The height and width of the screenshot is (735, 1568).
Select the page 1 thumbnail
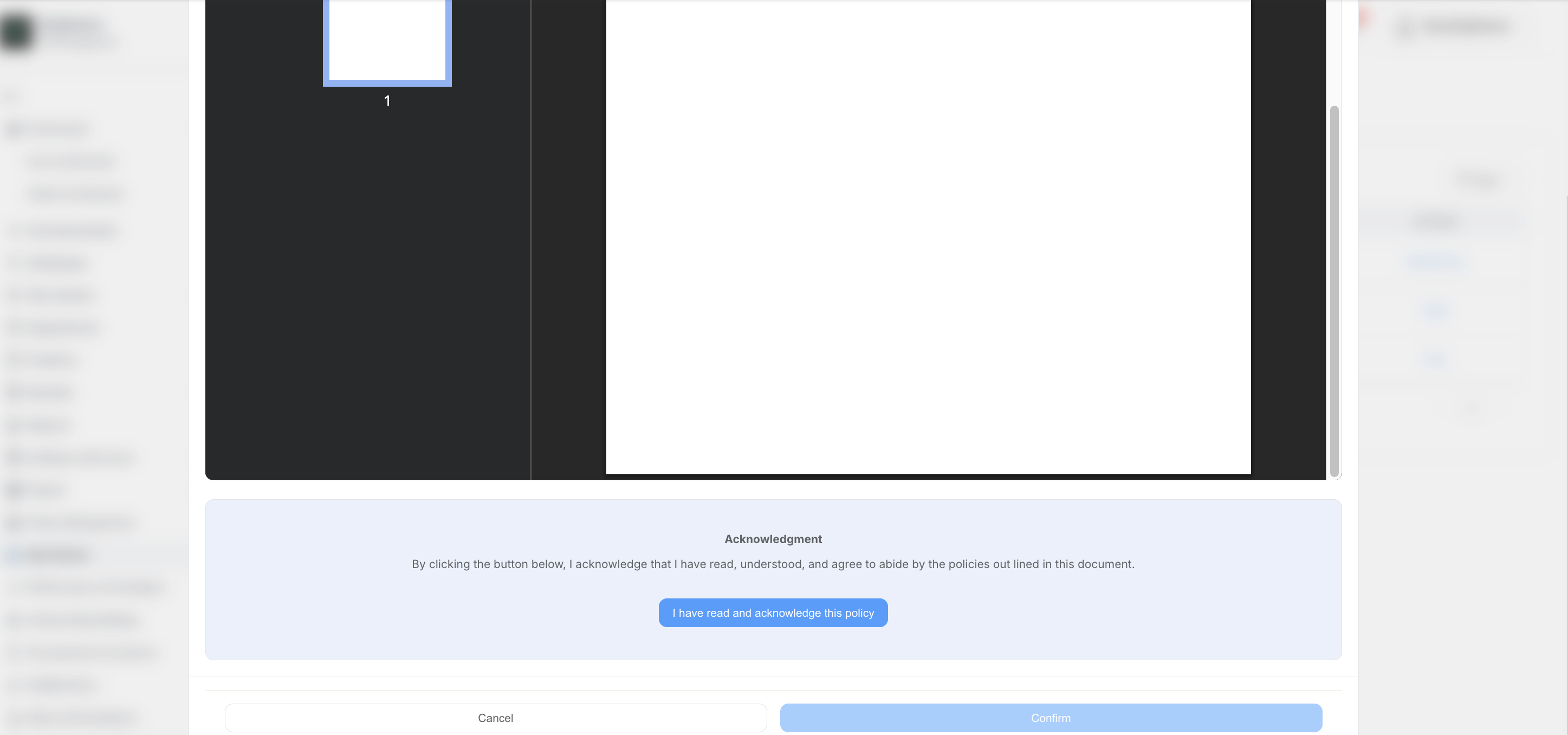[x=387, y=40]
